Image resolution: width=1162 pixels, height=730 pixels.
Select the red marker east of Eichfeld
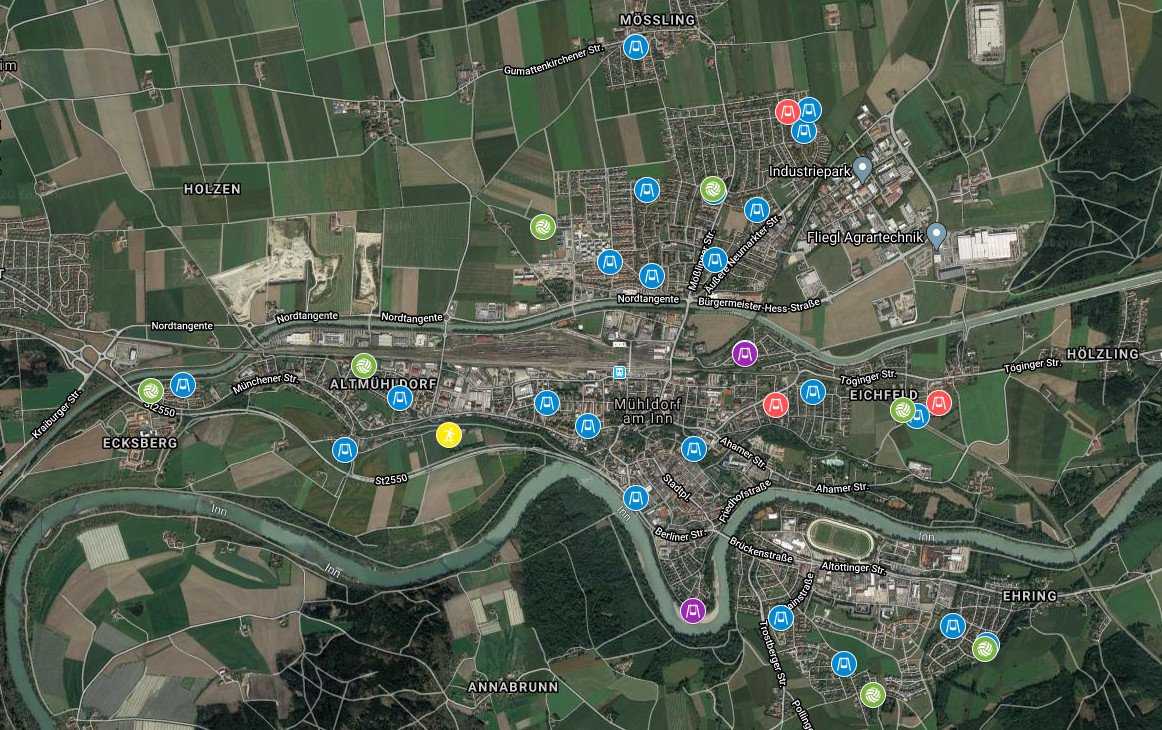tap(939, 403)
